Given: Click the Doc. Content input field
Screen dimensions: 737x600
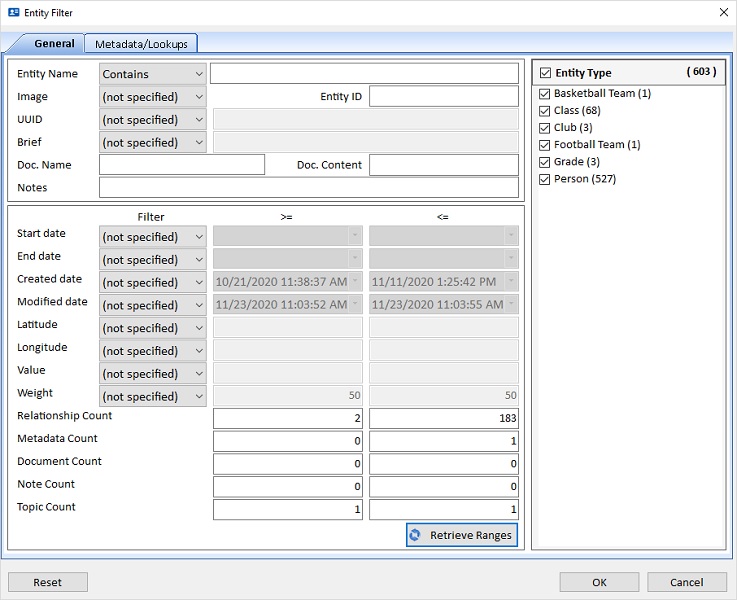Looking at the screenshot, I should [444, 165].
